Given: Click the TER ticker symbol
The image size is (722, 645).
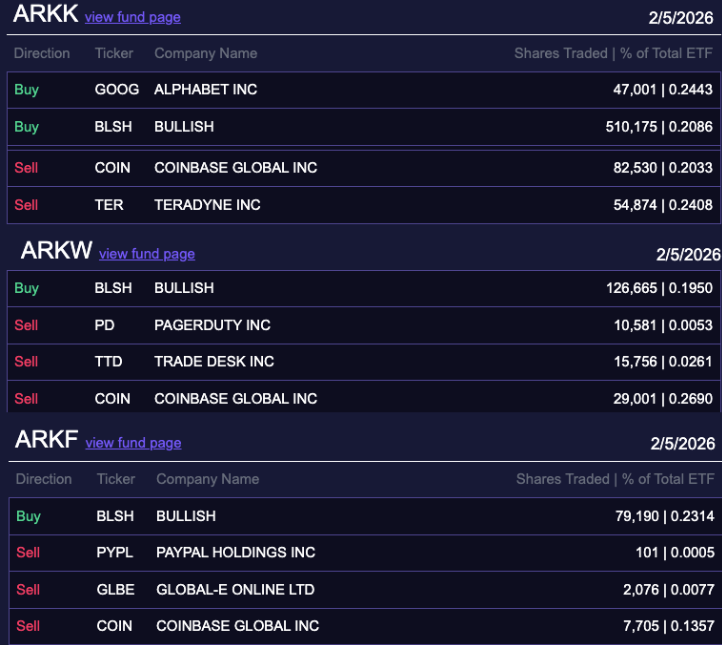Looking at the screenshot, I should pyautogui.click(x=109, y=205).
